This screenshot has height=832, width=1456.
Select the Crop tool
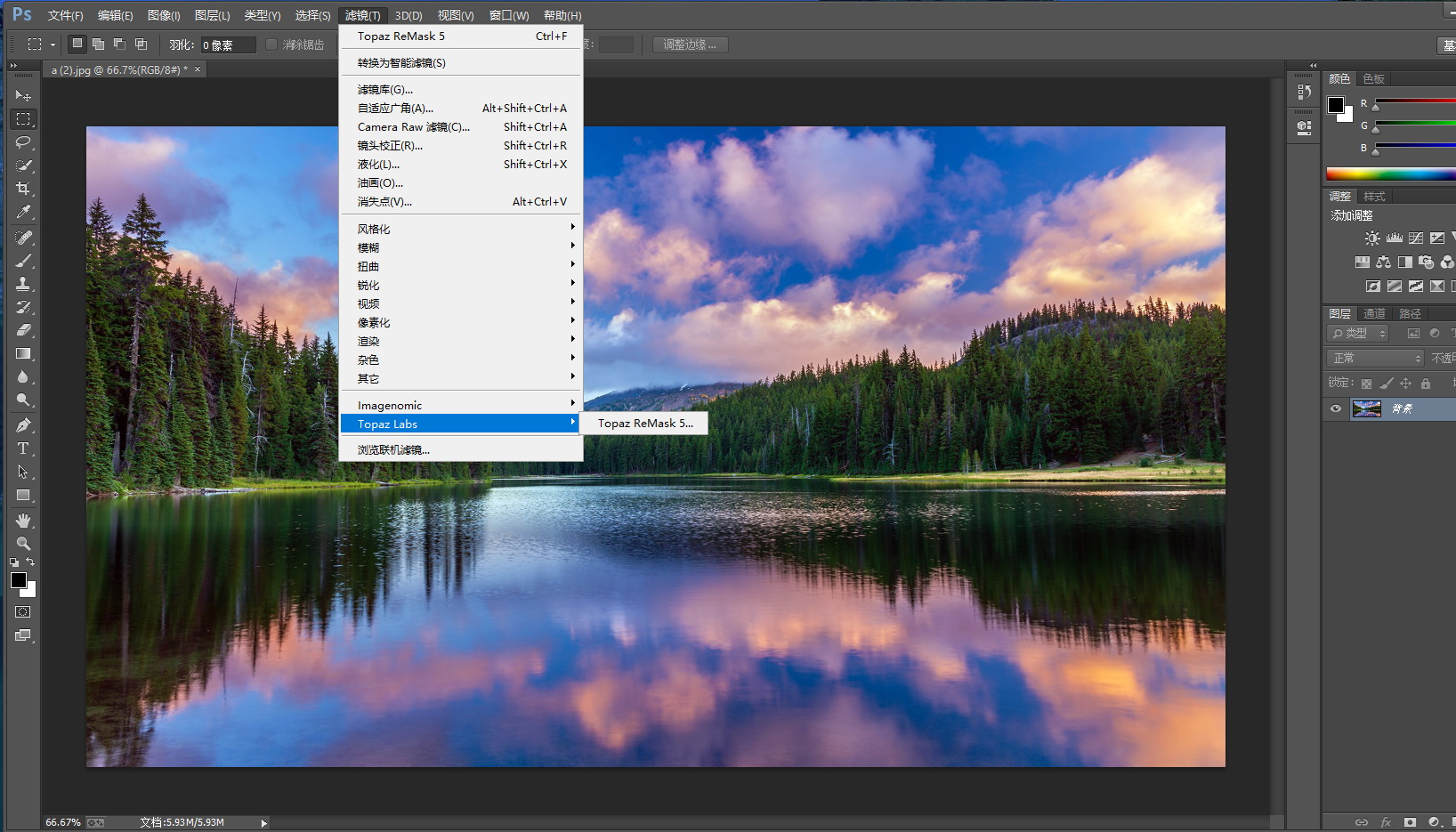(x=23, y=188)
